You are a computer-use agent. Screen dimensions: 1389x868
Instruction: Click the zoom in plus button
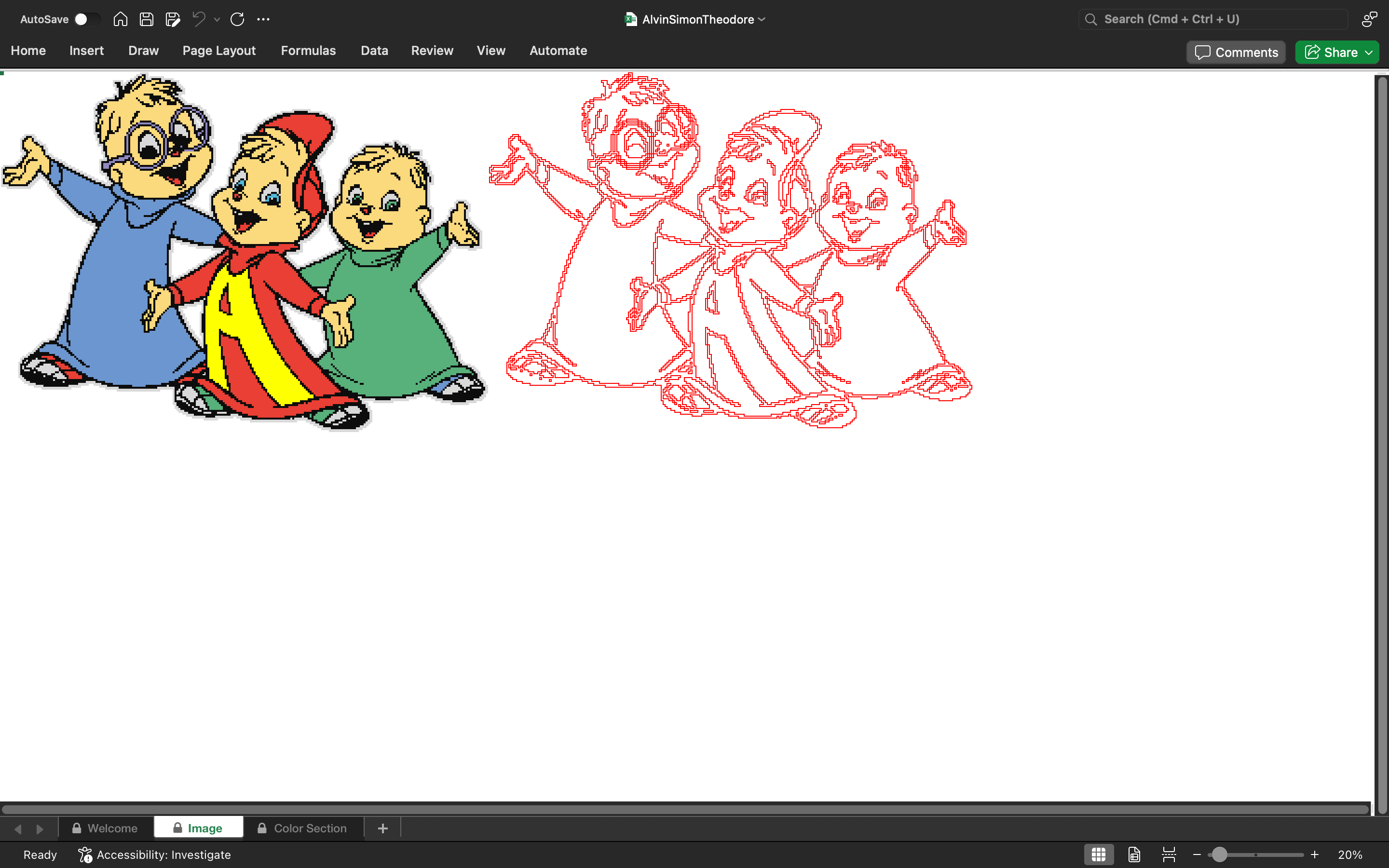click(1314, 855)
